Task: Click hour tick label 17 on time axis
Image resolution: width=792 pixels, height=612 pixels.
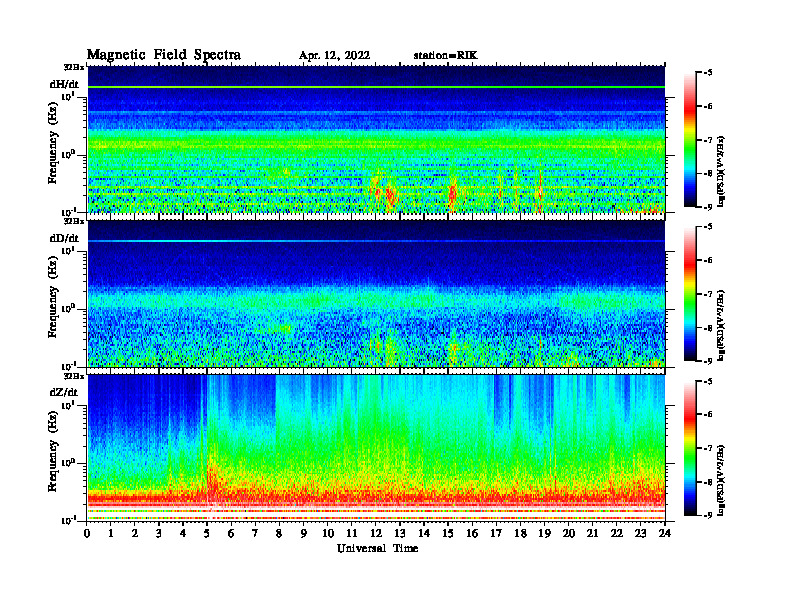Action: point(497,533)
